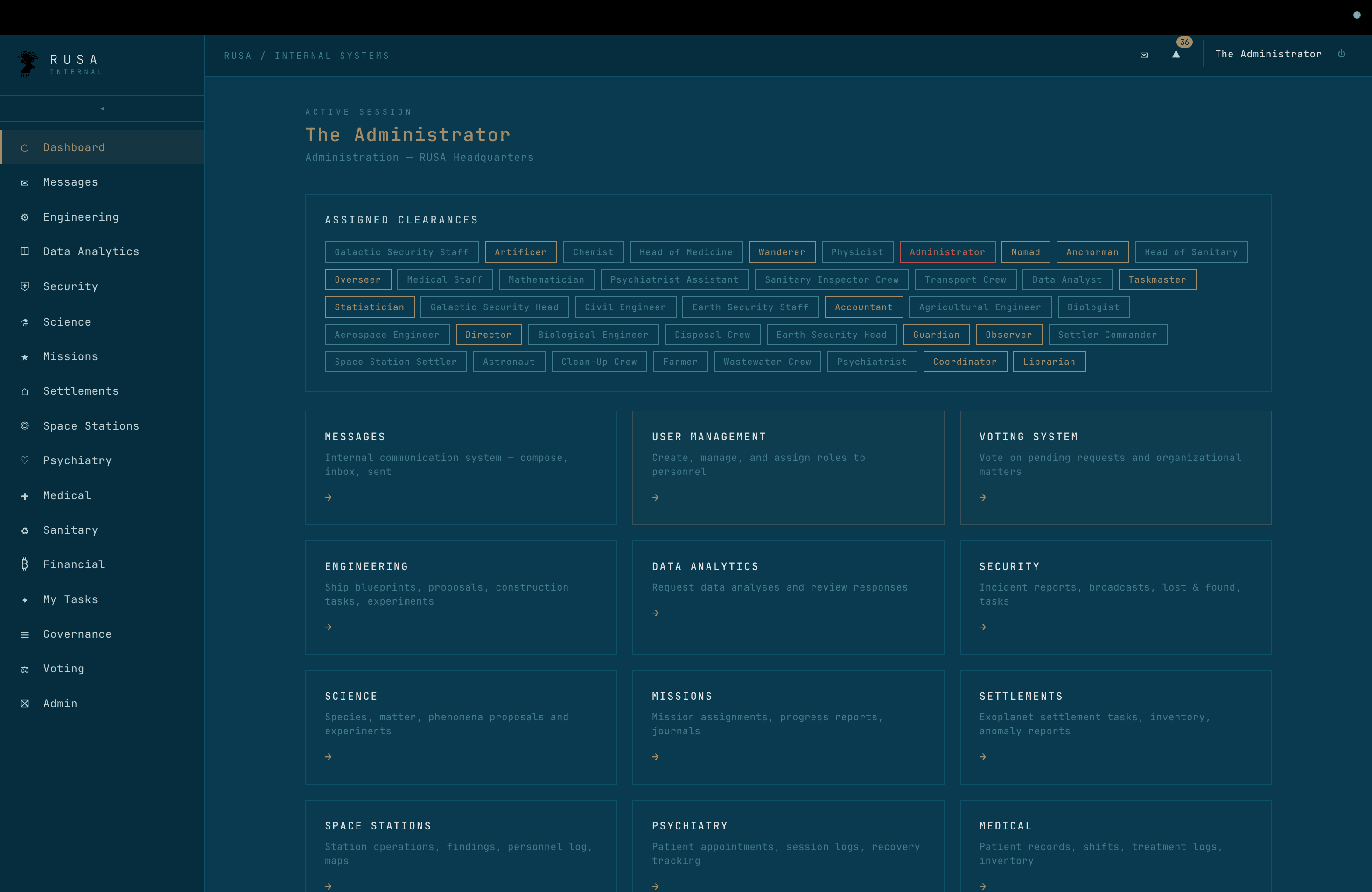Navigate to Space Stations in sidebar

[103, 426]
